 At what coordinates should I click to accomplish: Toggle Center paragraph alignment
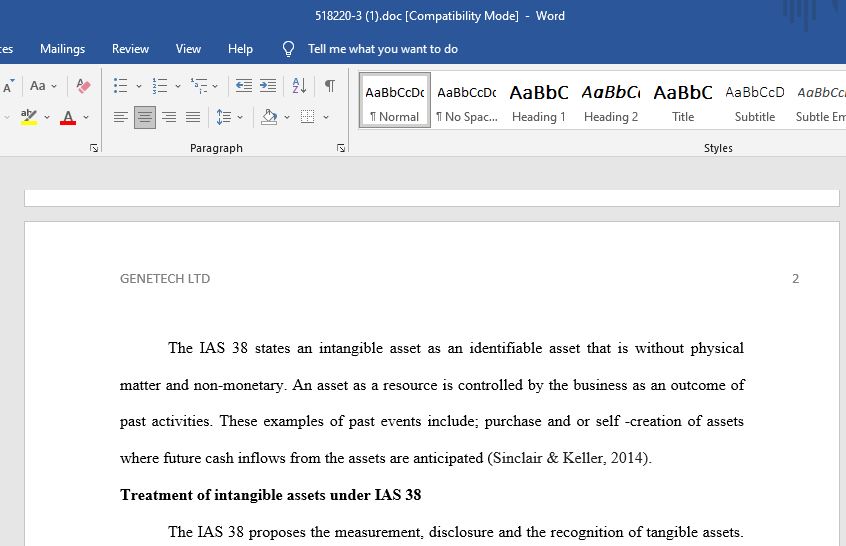pos(145,117)
